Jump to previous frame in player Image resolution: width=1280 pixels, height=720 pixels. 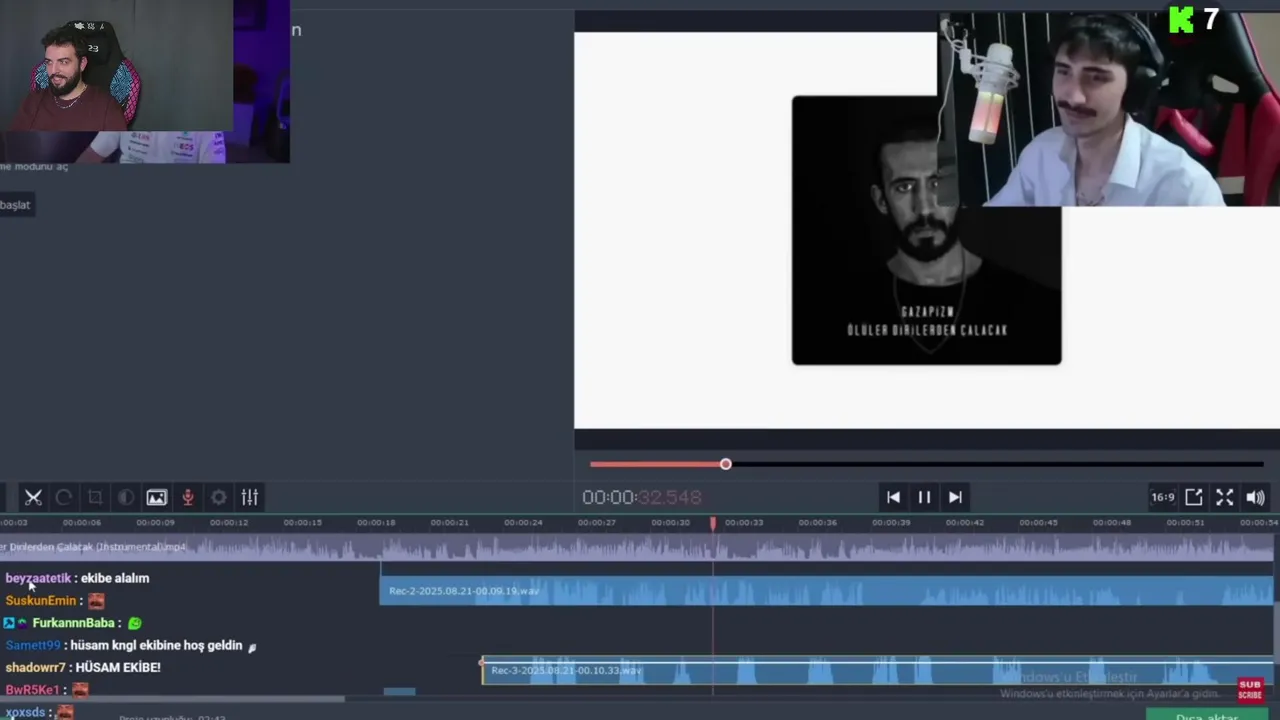[x=893, y=497]
